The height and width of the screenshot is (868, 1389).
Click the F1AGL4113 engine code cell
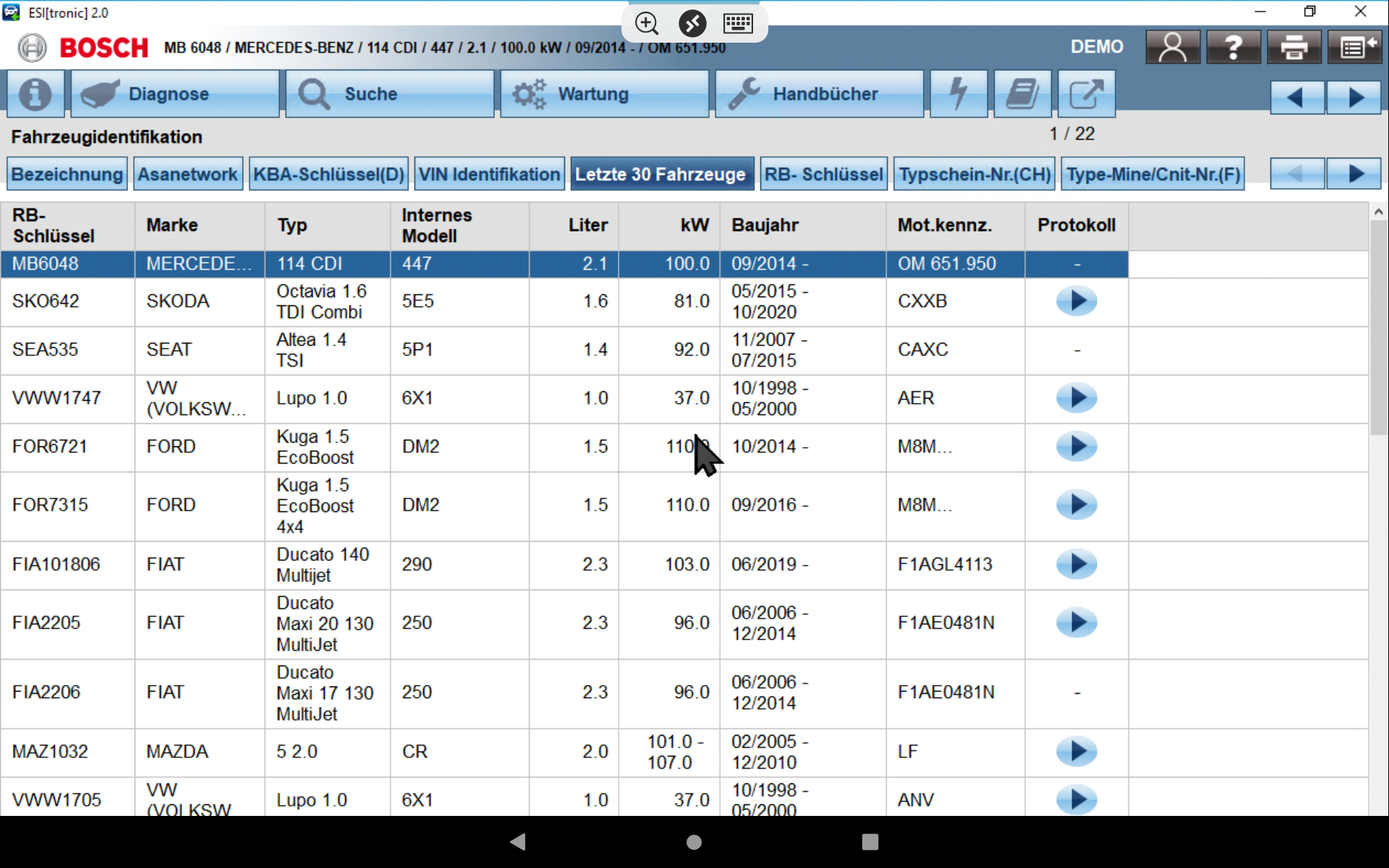956,565
